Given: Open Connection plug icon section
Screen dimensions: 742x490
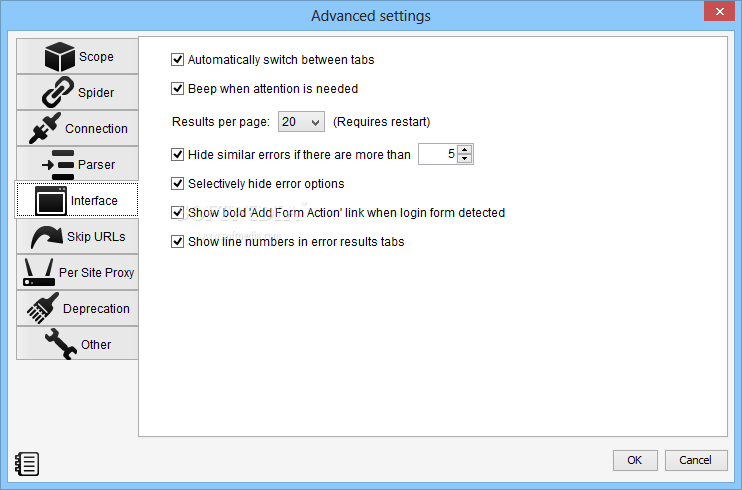Looking at the screenshot, I should click(45, 128).
